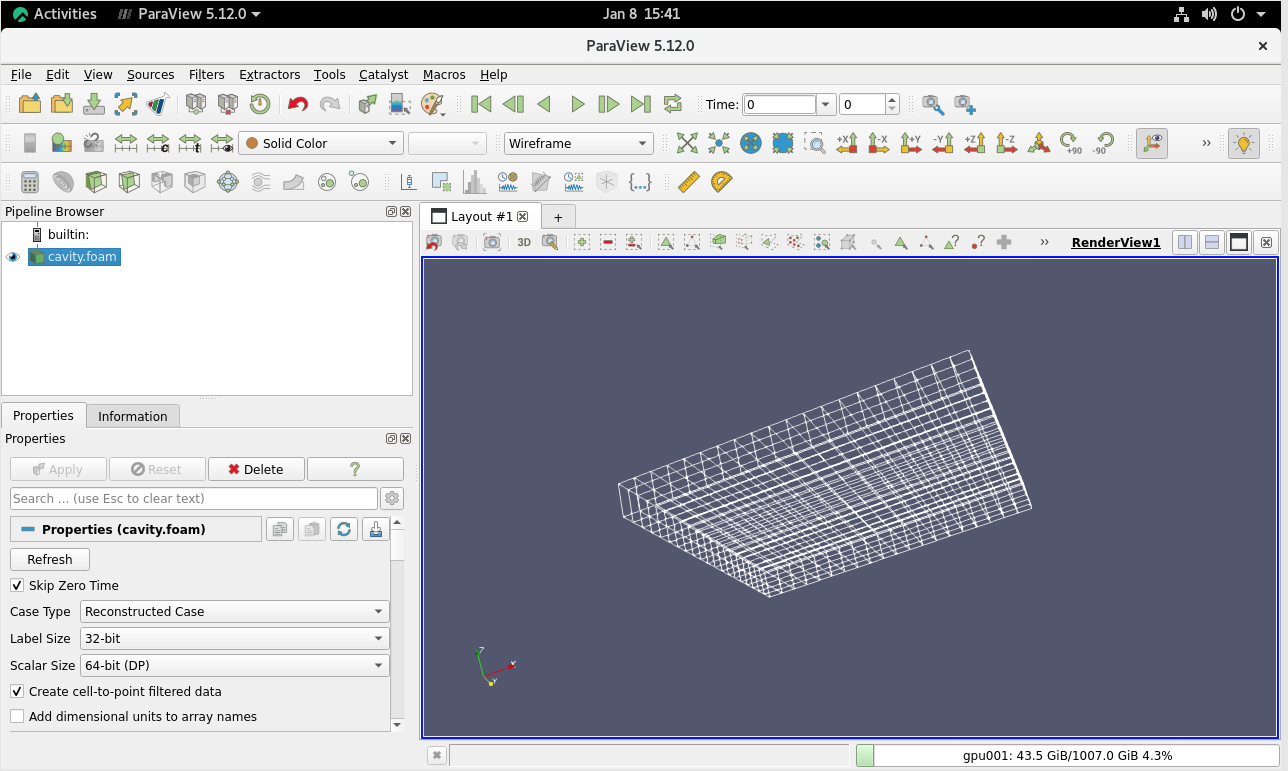Switch to the Information tab

[132, 416]
